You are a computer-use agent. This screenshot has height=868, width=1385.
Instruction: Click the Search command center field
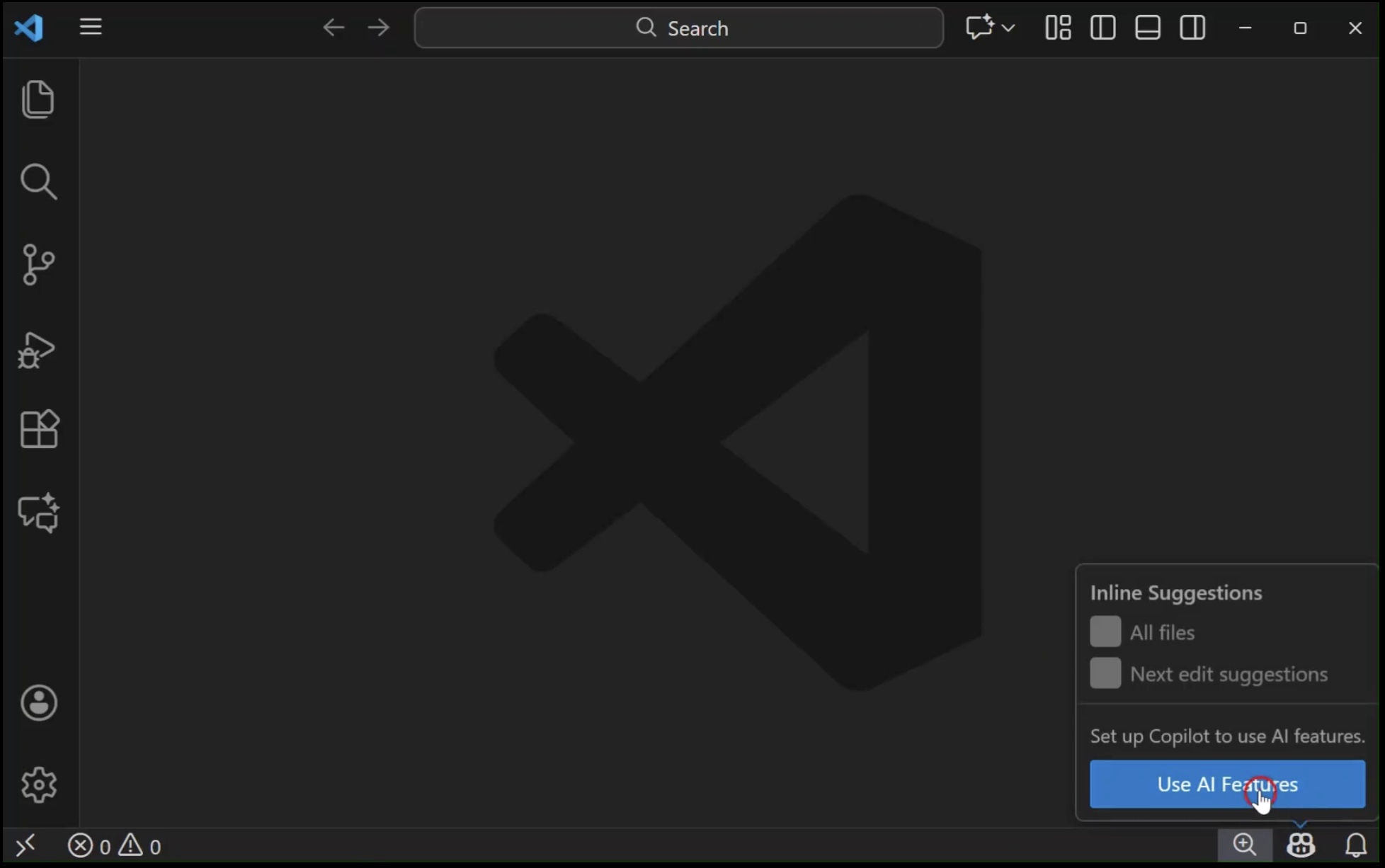[x=678, y=28]
